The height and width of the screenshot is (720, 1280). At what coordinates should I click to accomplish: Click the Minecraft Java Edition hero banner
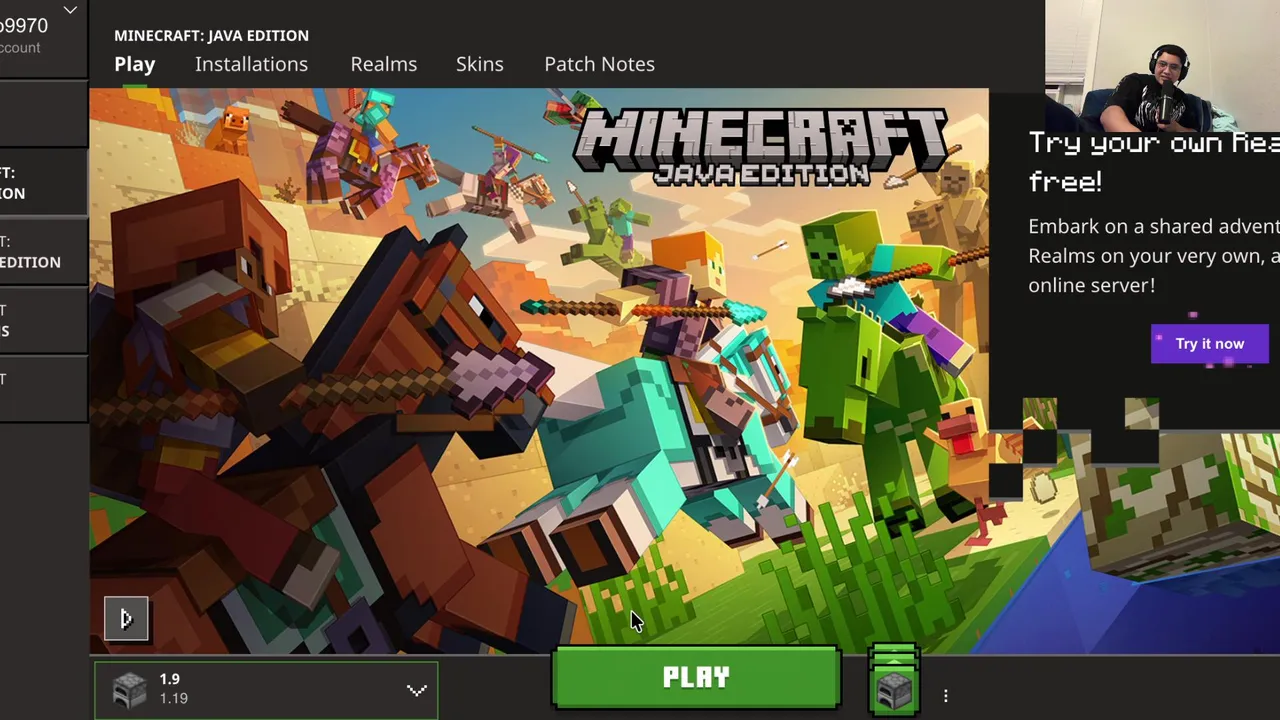tap(539, 370)
